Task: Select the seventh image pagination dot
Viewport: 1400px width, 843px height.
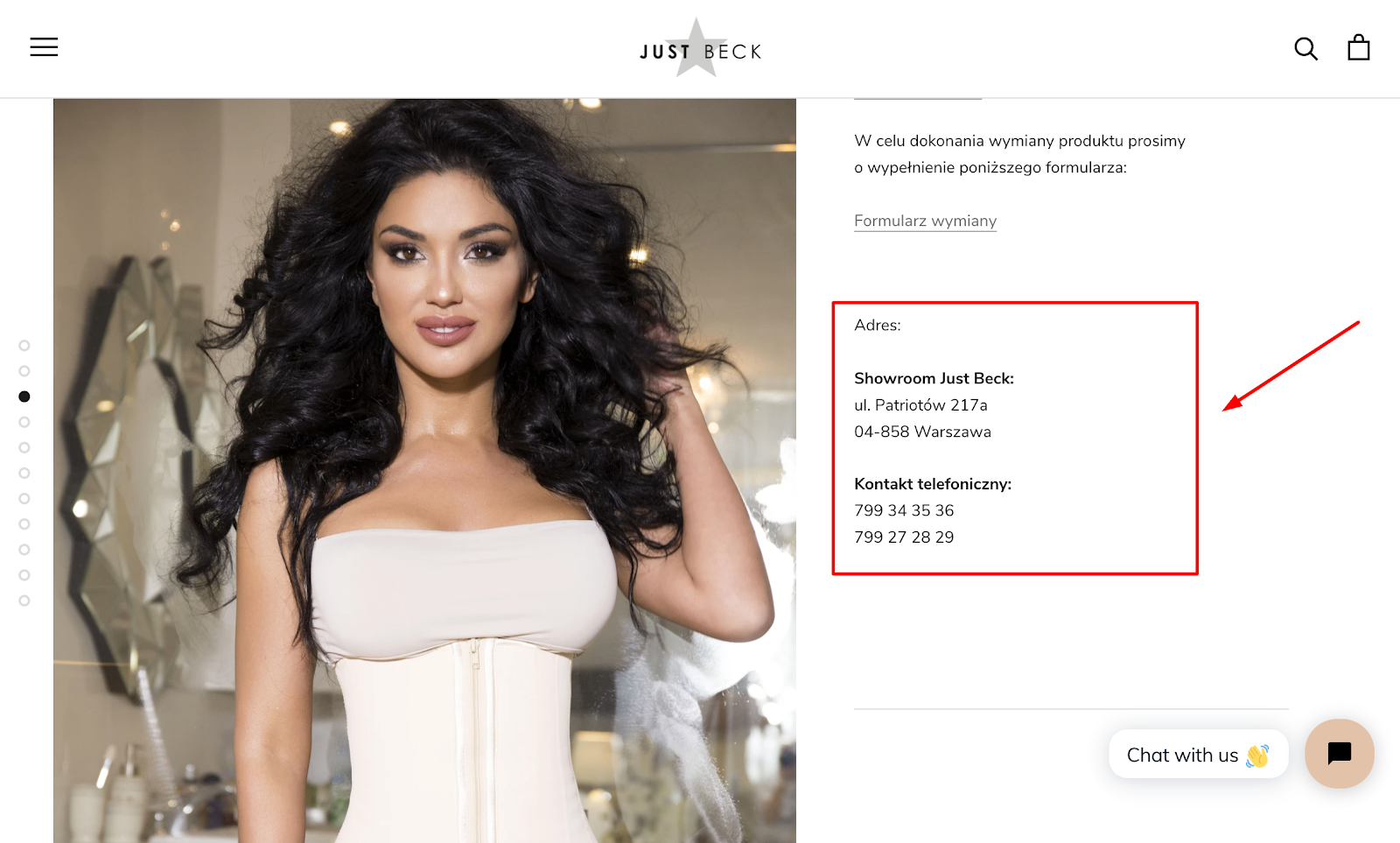Action: point(24,498)
